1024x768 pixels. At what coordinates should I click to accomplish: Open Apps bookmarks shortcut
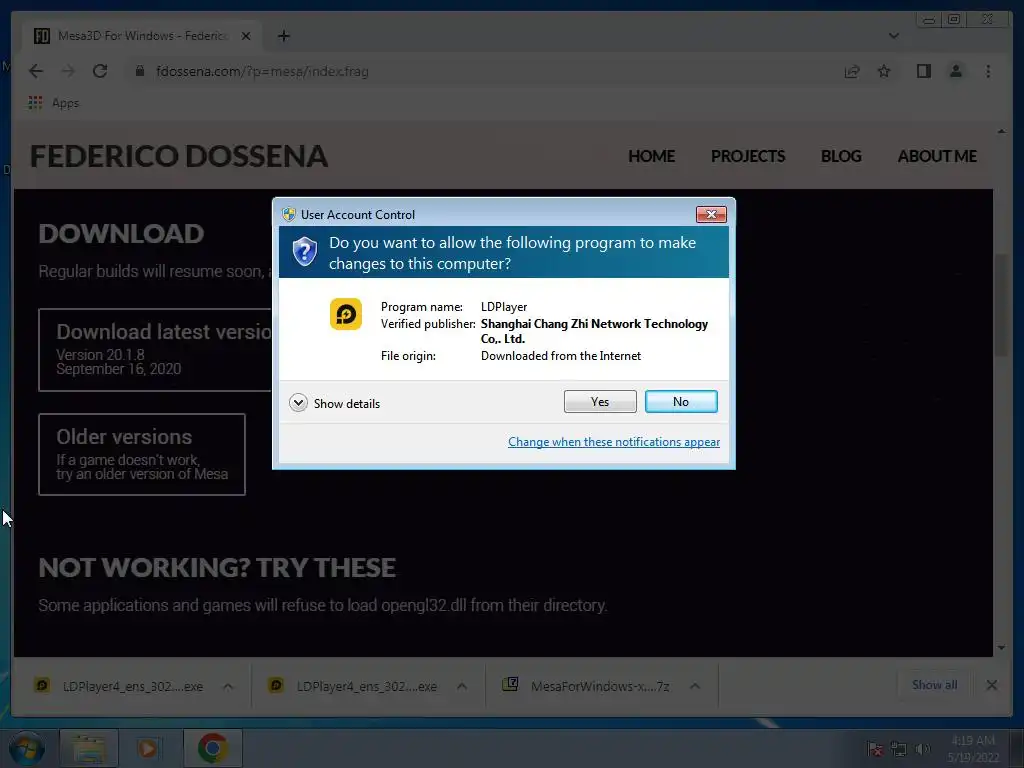(54, 103)
